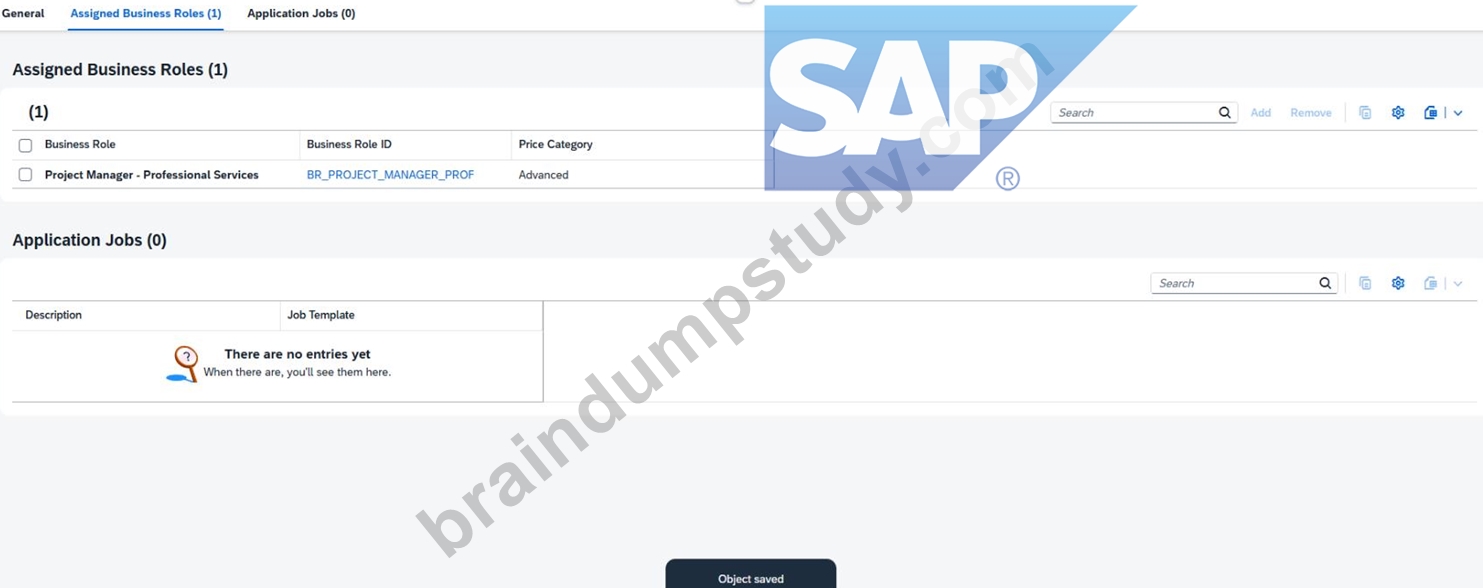
Task: Open the BR_PROJECT_MANAGER_PROF link
Action: click(x=390, y=175)
